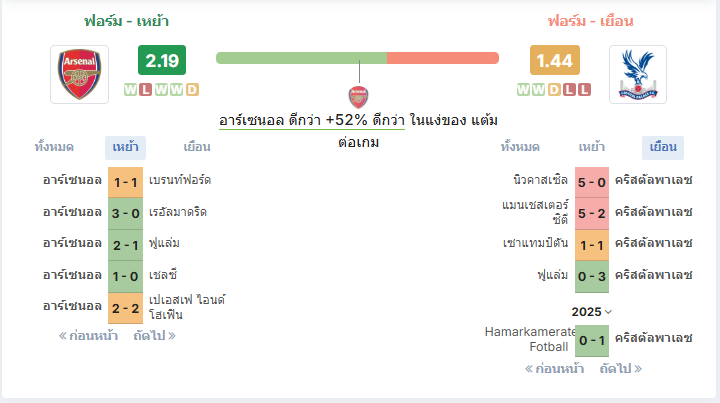The width and height of the screenshot is (720, 403).
Task: Click small Arsenal marker below comparison bar
Action: coord(358,97)
